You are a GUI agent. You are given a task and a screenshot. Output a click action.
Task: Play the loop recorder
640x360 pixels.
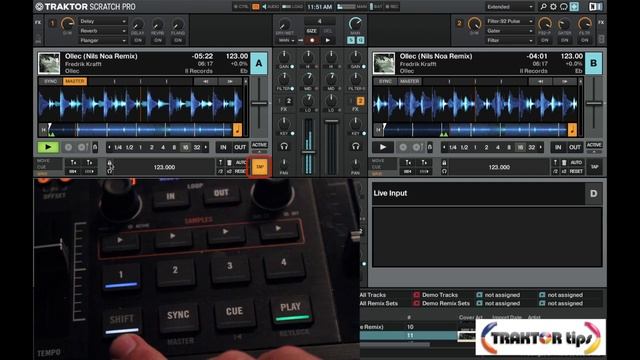tap(327, 40)
